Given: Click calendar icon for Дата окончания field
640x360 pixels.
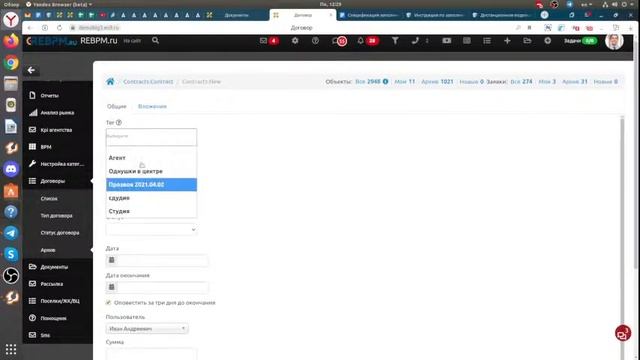Looking at the screenshot, I should tap(111, 287).
